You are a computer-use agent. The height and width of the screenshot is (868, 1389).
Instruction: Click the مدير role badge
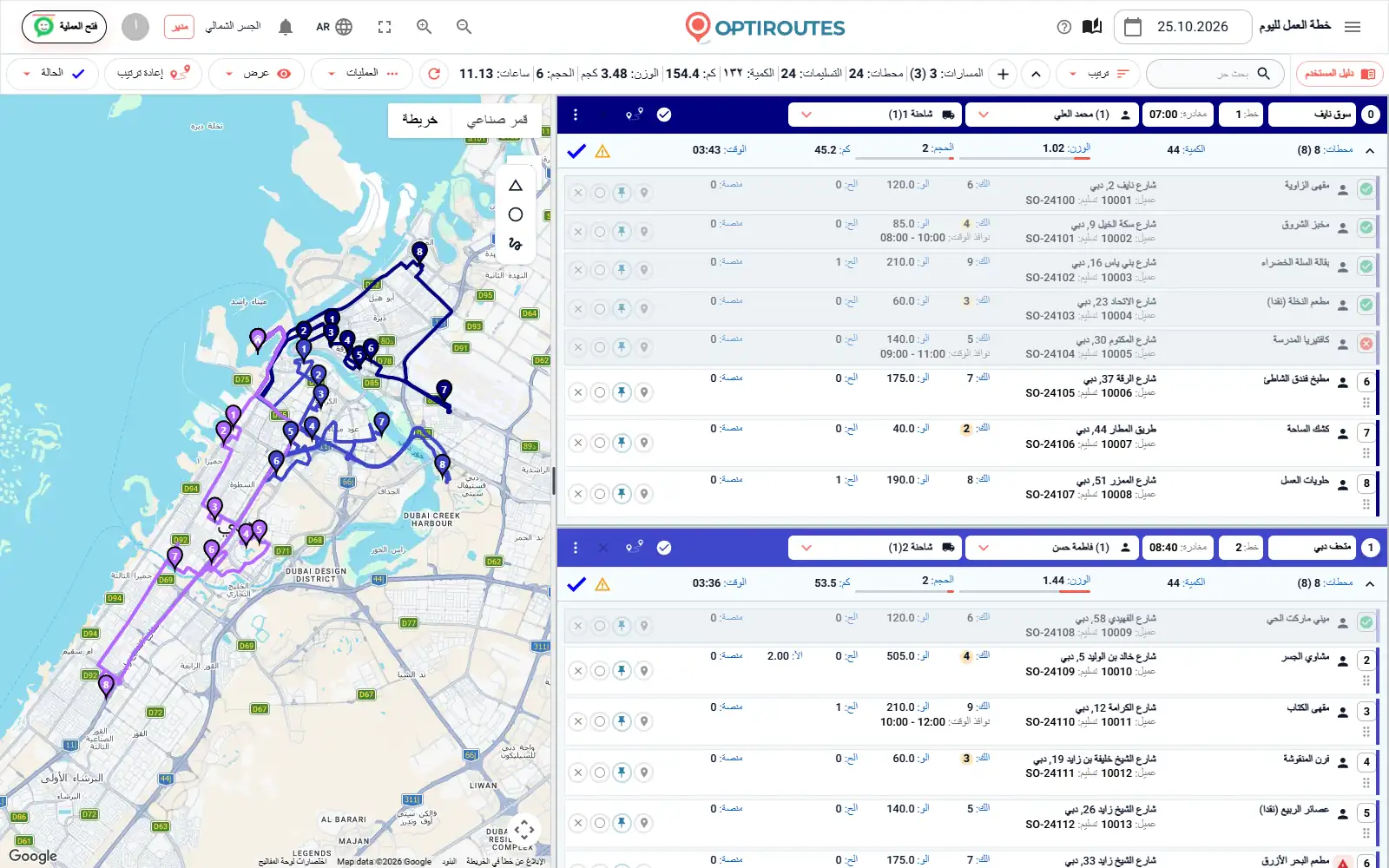[x=179, y=27]
